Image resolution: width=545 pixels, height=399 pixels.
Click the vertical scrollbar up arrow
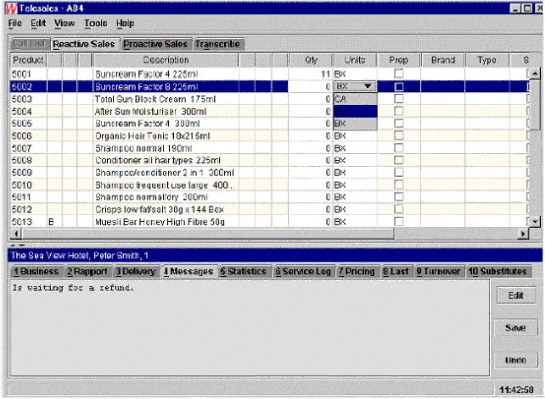(x=535, y=73)
